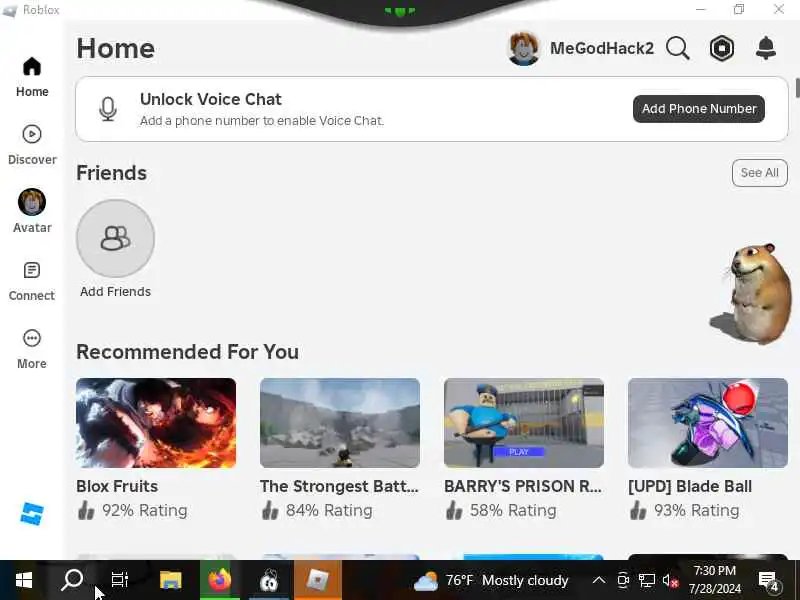Open the search magnifier in header
The width and height of the screenshot is (800, 600).
click(x=678, y=48)
